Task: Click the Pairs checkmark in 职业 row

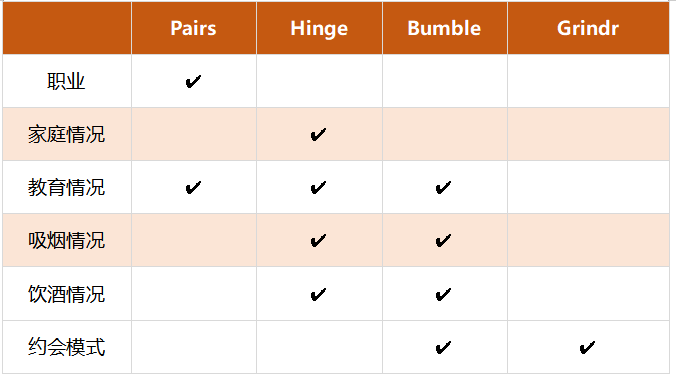Action: click(x=193, y=81)
